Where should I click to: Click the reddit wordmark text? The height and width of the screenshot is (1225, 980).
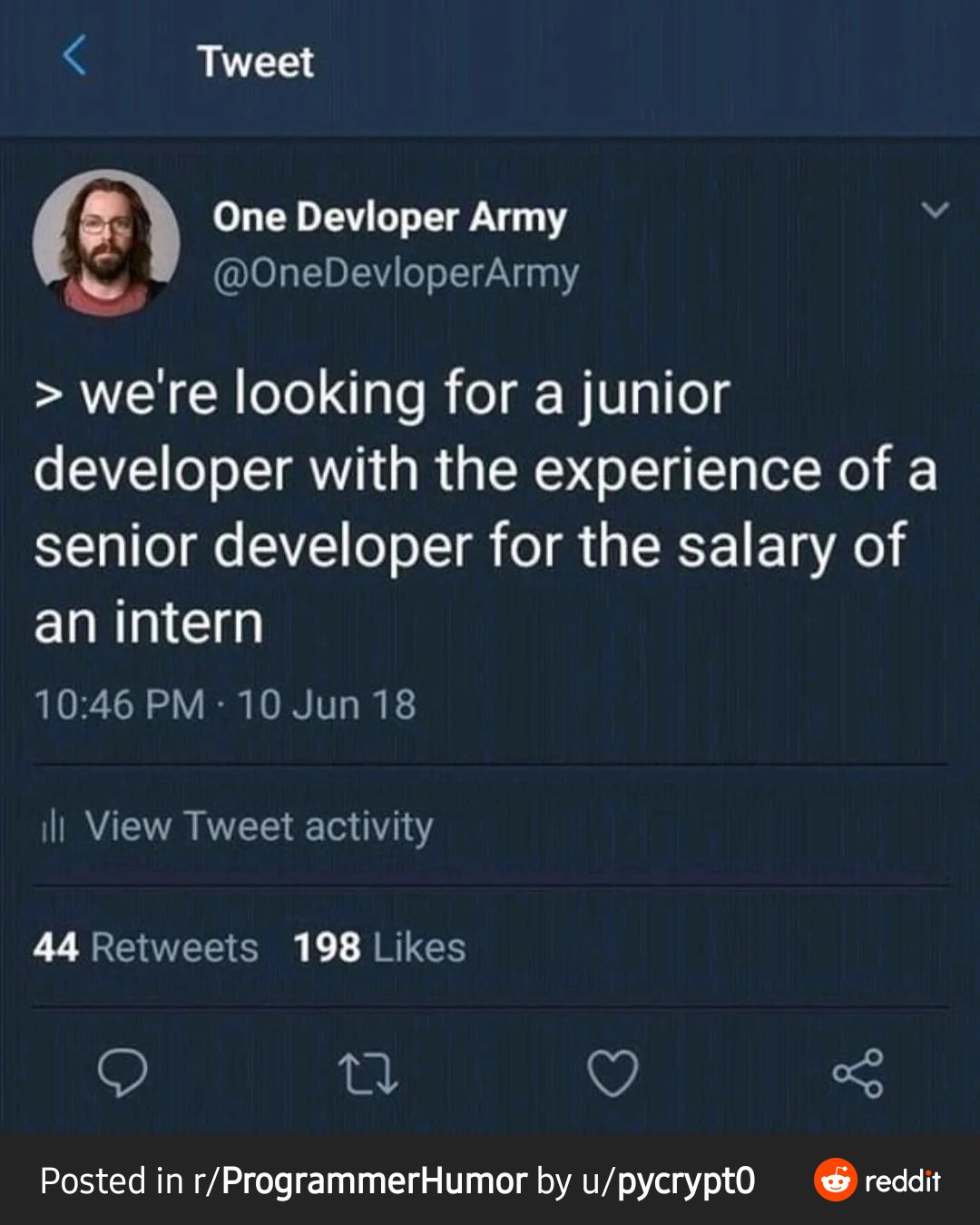(x=902, y=1181)
